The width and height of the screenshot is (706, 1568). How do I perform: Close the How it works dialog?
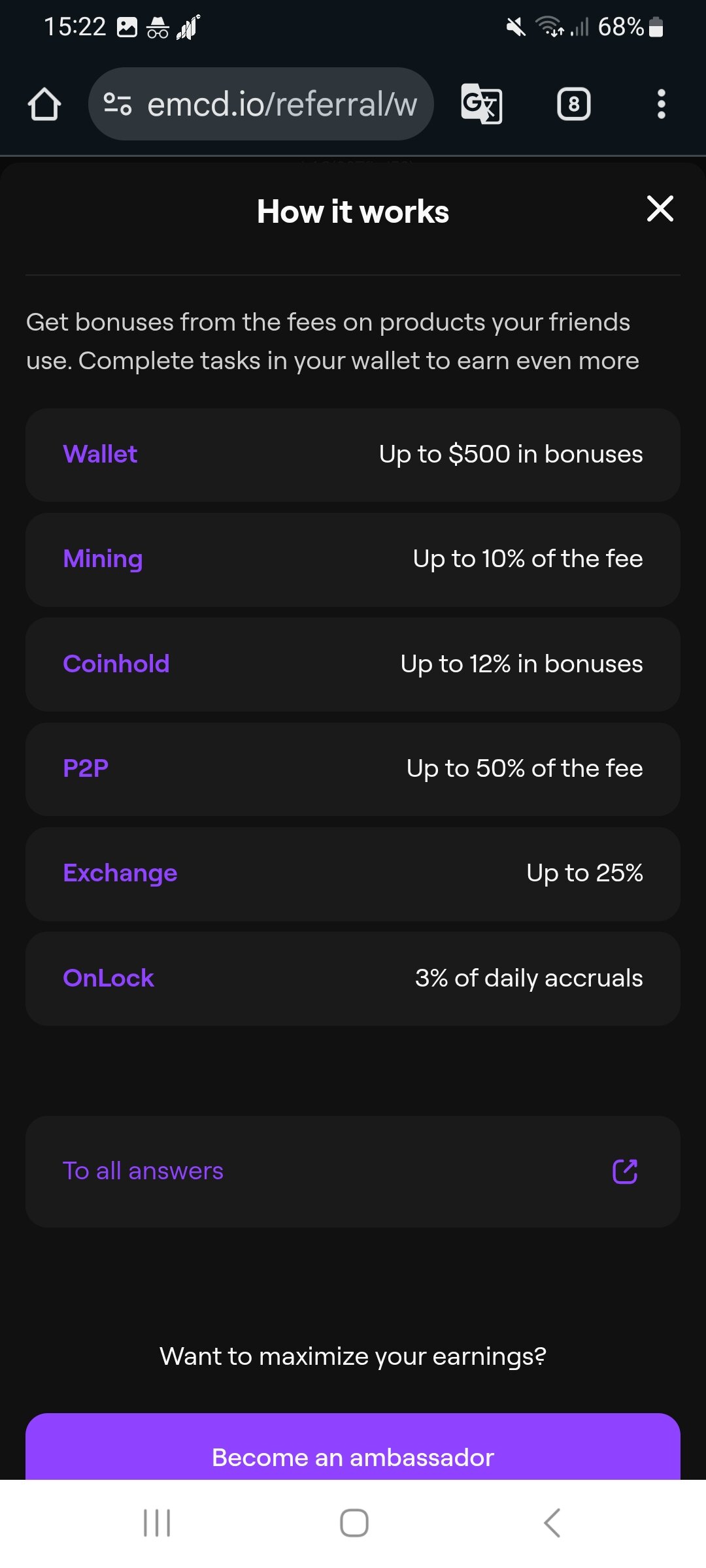(660, 209)
